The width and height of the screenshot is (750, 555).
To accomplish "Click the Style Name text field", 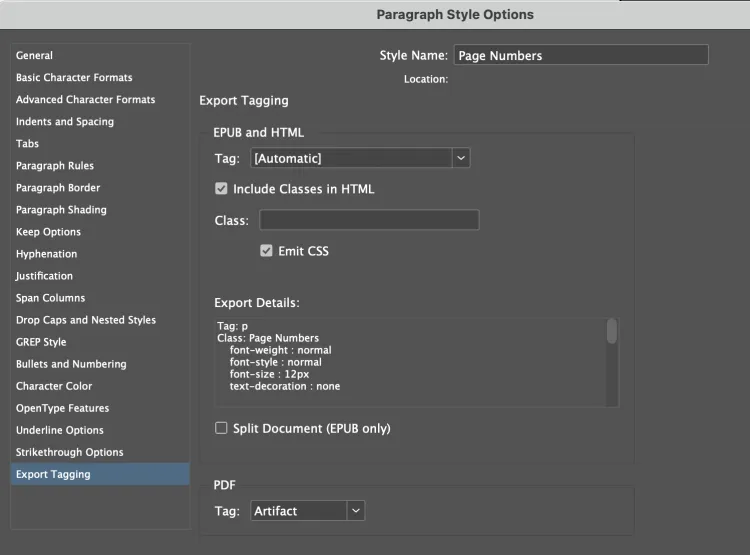I will point(580,56).
